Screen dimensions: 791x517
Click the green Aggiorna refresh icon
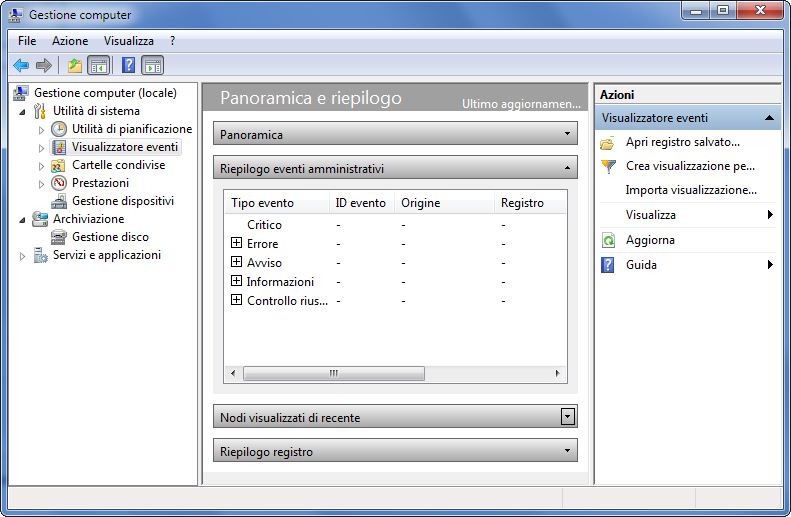[608, 241]
